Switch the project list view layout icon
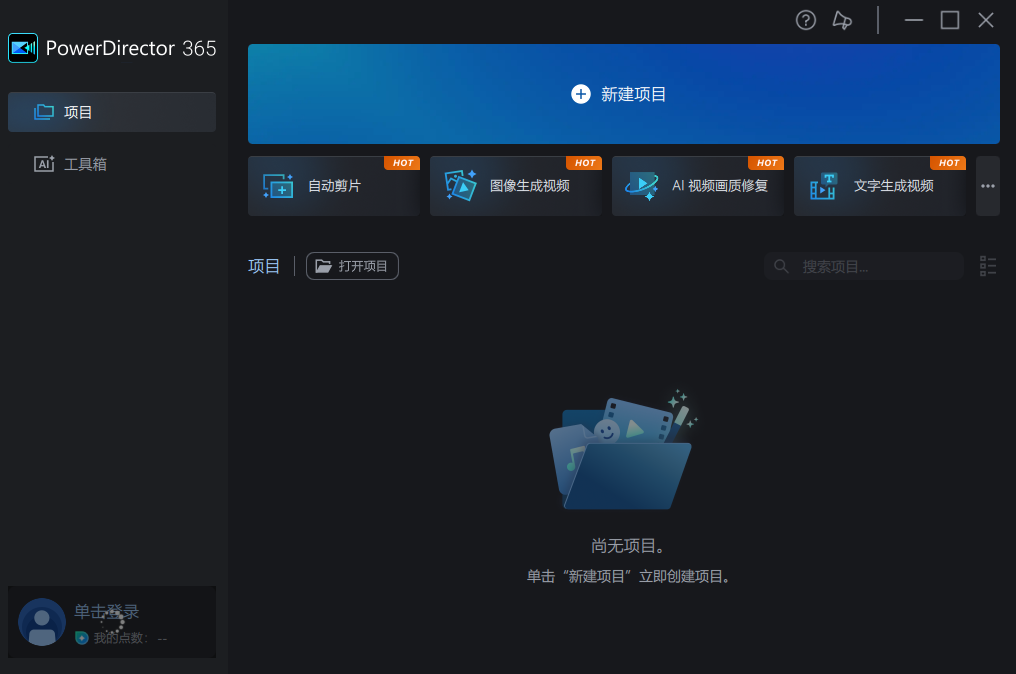Viewport: 1016px width, 674px height. pos(988,266)
